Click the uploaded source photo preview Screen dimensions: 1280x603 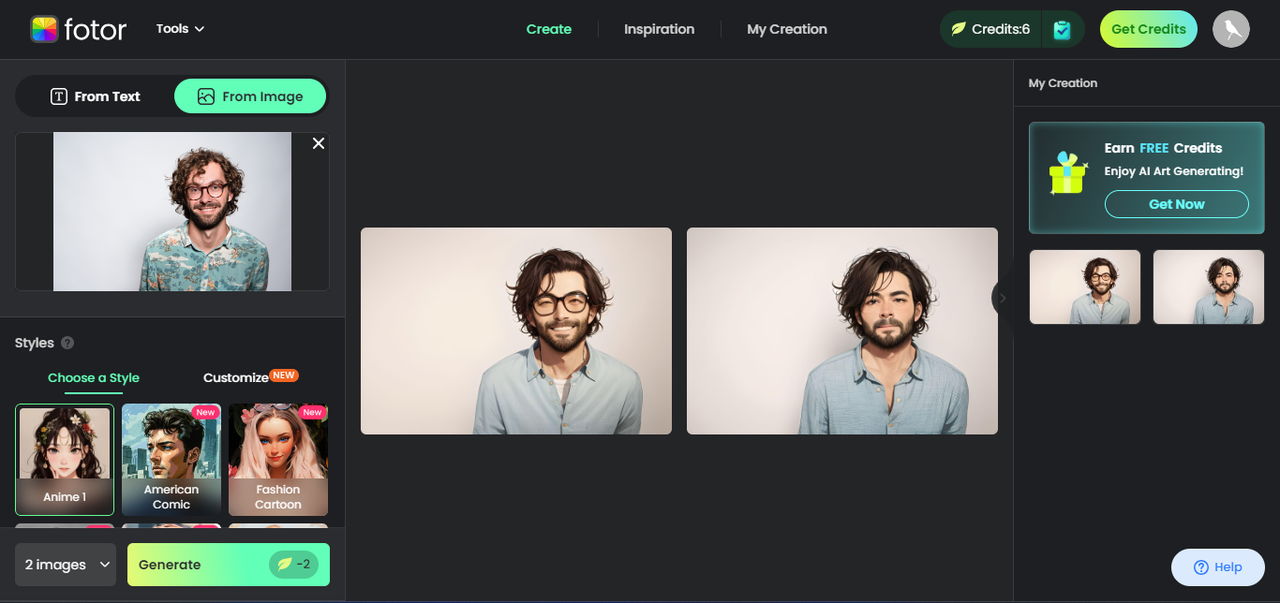point(172,212)
